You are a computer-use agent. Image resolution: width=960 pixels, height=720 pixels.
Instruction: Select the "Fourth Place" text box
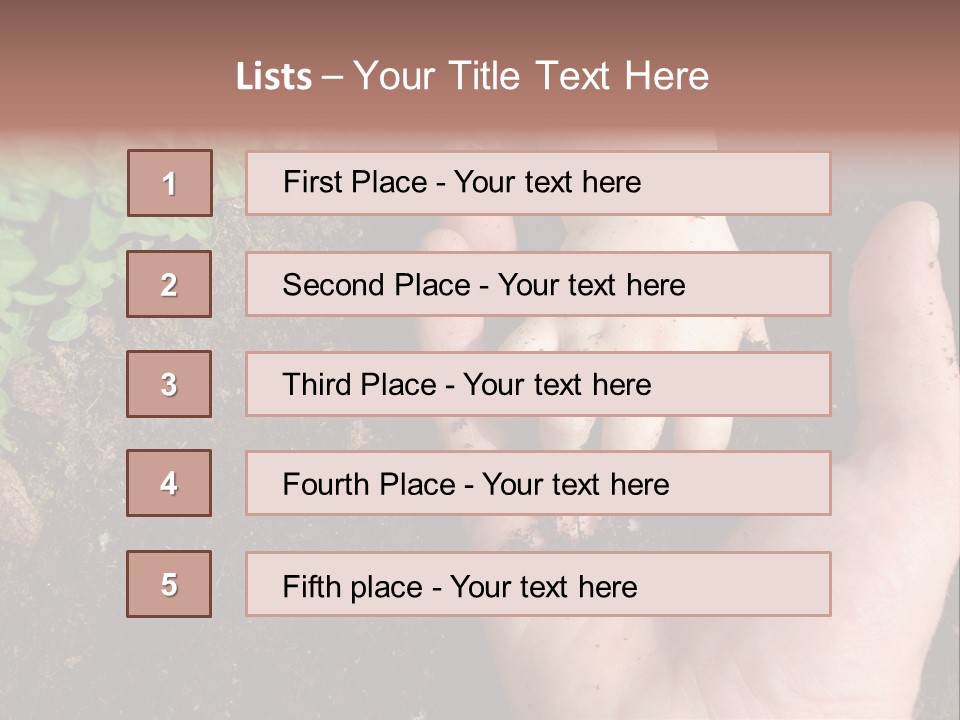538,484
